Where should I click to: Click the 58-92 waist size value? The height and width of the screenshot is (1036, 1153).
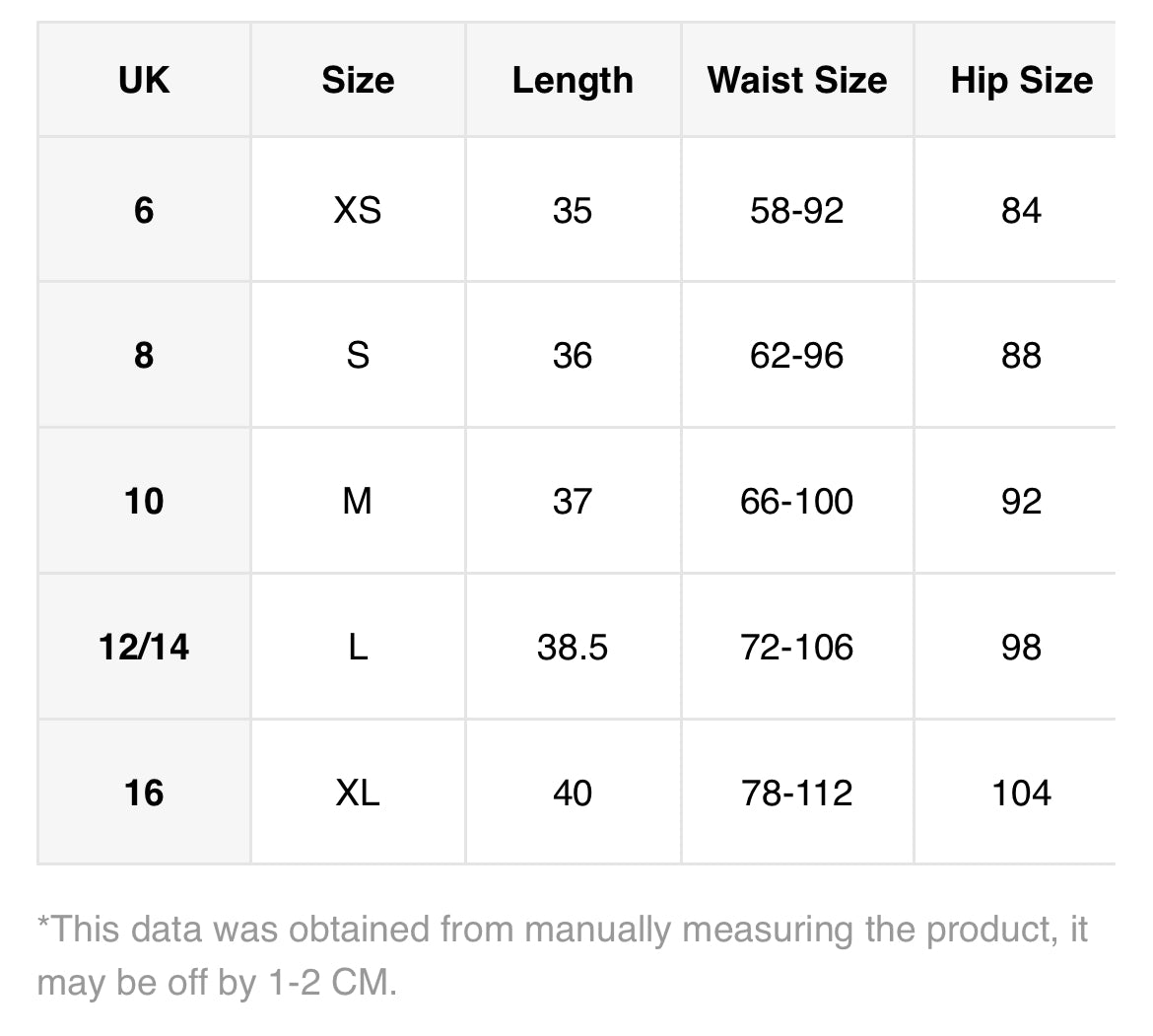click(796, 210)
